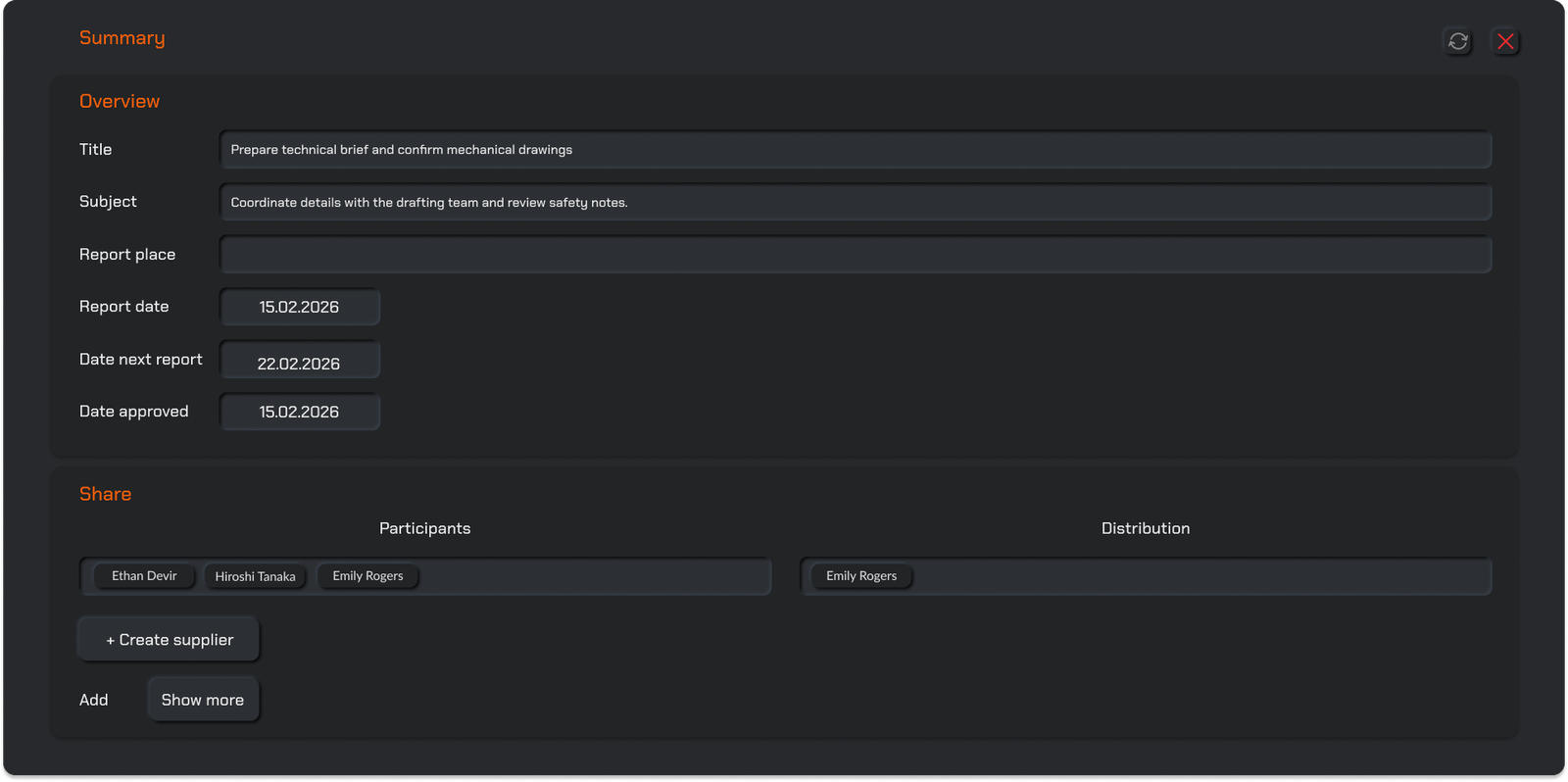This screenshot has width=1568, height=782.
Task: Open the Date next report field
Action: (299, 361)
